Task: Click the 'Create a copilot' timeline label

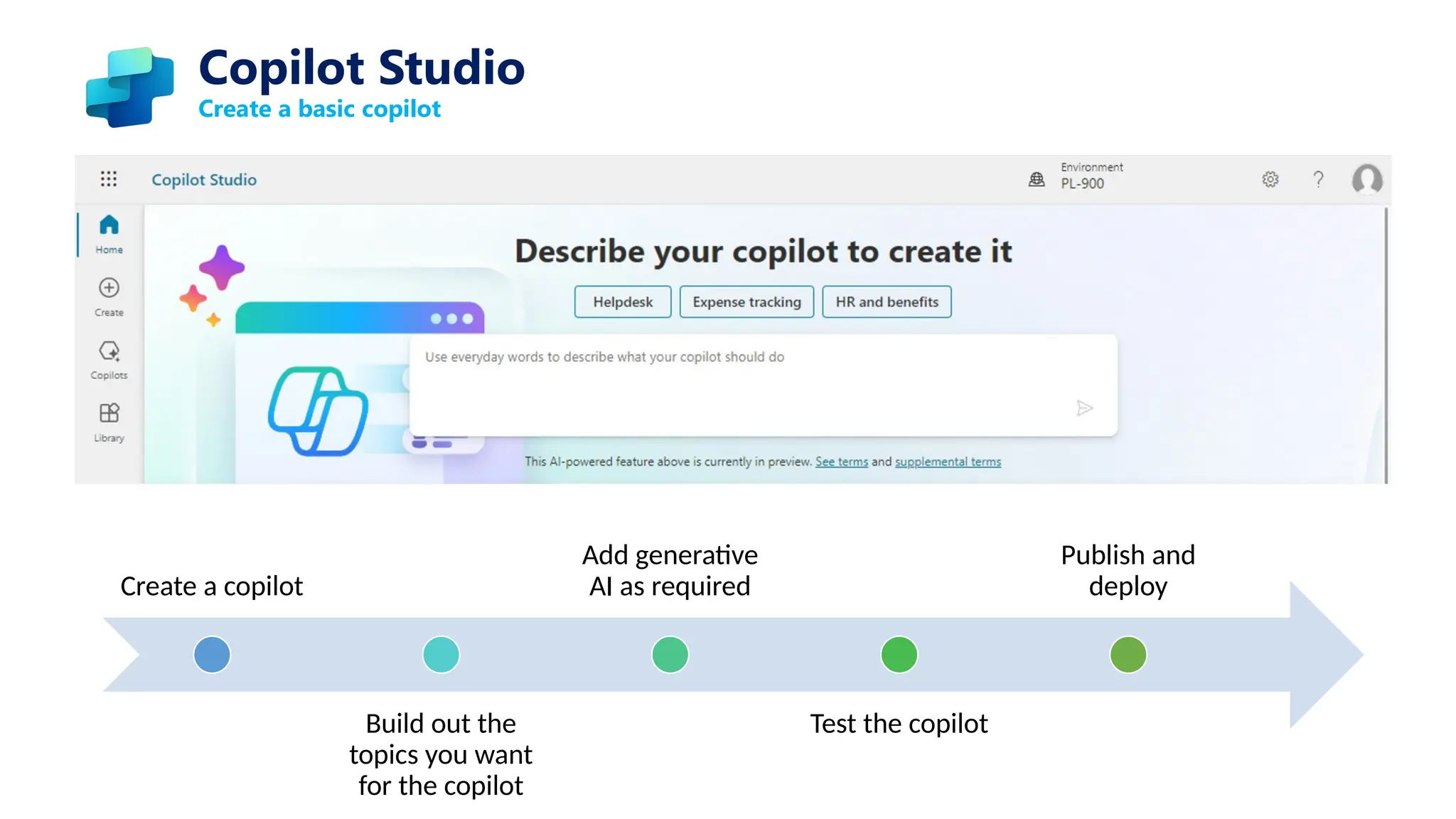Action: point(212,587)
